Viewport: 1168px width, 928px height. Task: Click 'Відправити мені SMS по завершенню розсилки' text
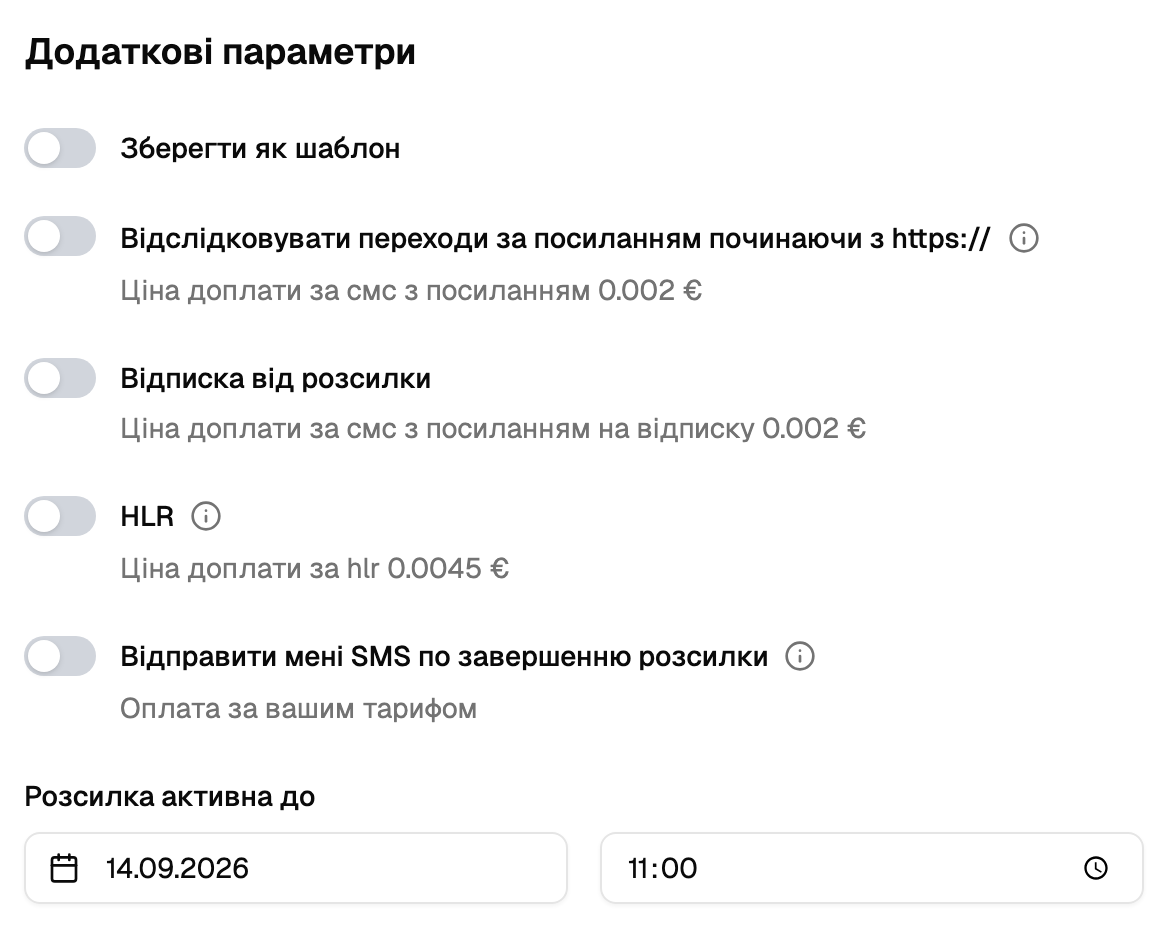pos(444,656)
